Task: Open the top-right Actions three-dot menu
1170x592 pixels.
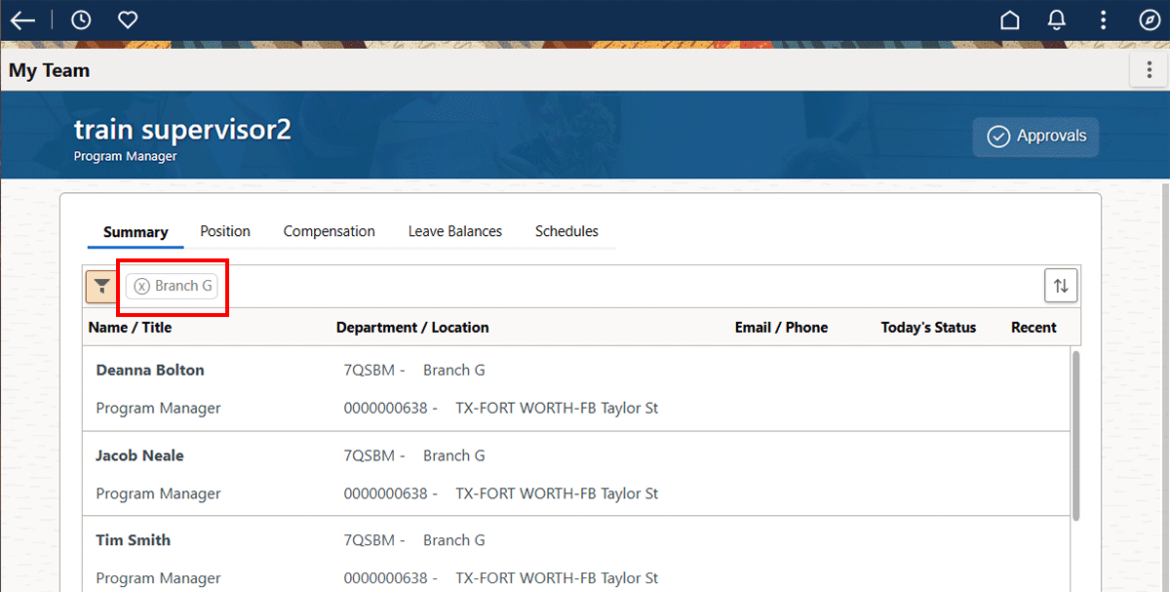Action: click(1103, 19)
